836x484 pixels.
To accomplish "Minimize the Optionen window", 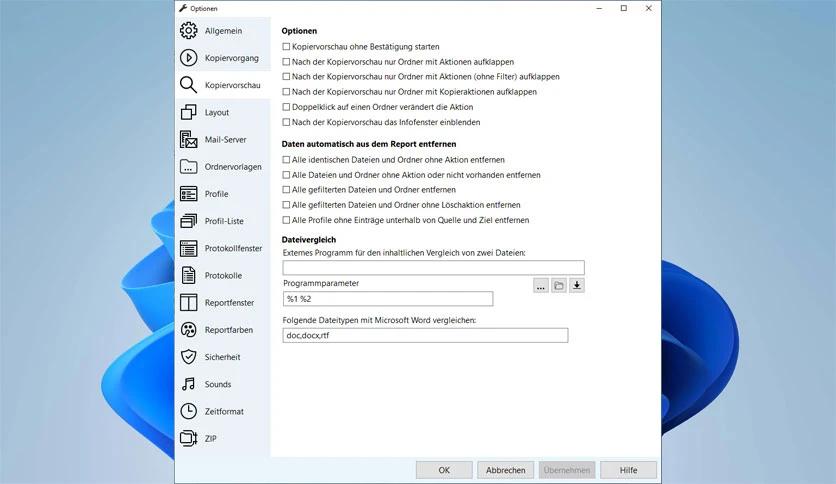I will [599, 8].
